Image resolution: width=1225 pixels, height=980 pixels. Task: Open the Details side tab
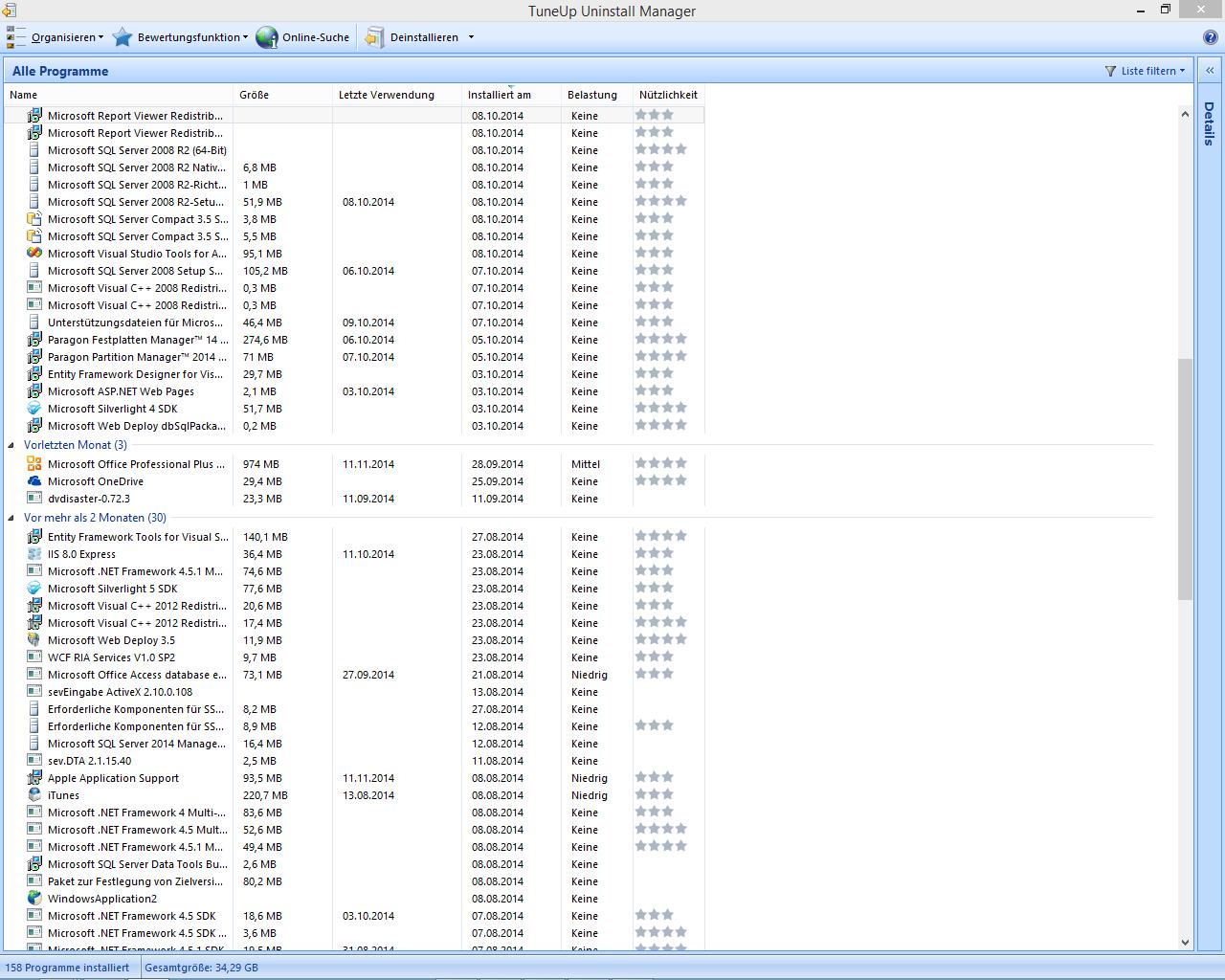coord(1210,123)
